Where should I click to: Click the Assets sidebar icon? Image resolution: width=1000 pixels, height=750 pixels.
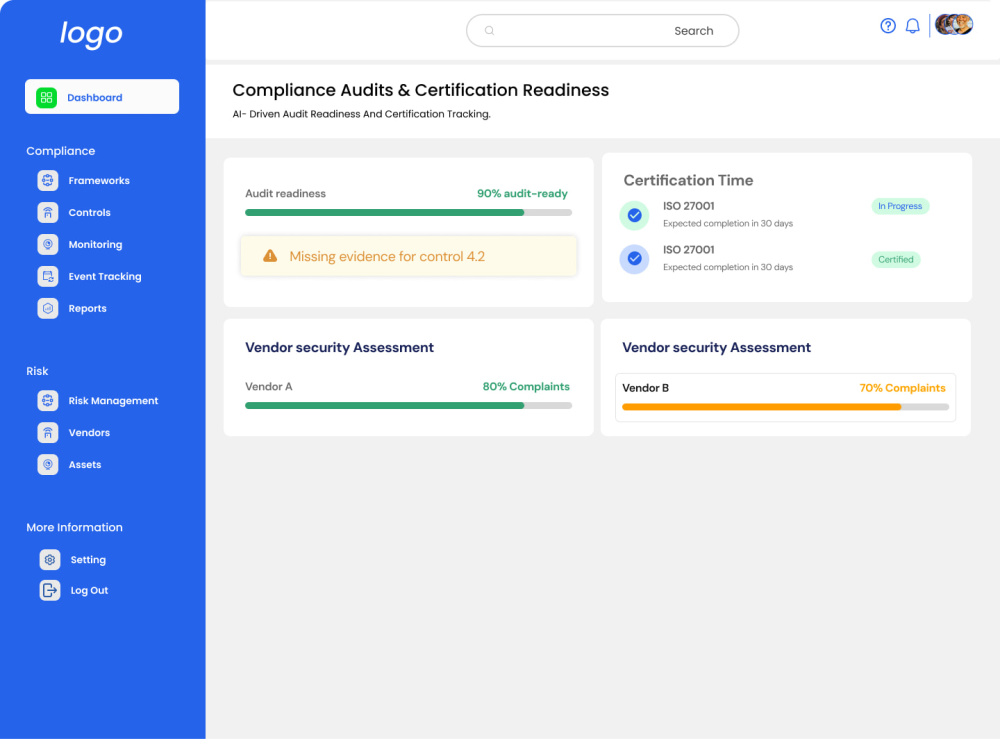pyautogui.click(x=48, y=464)
